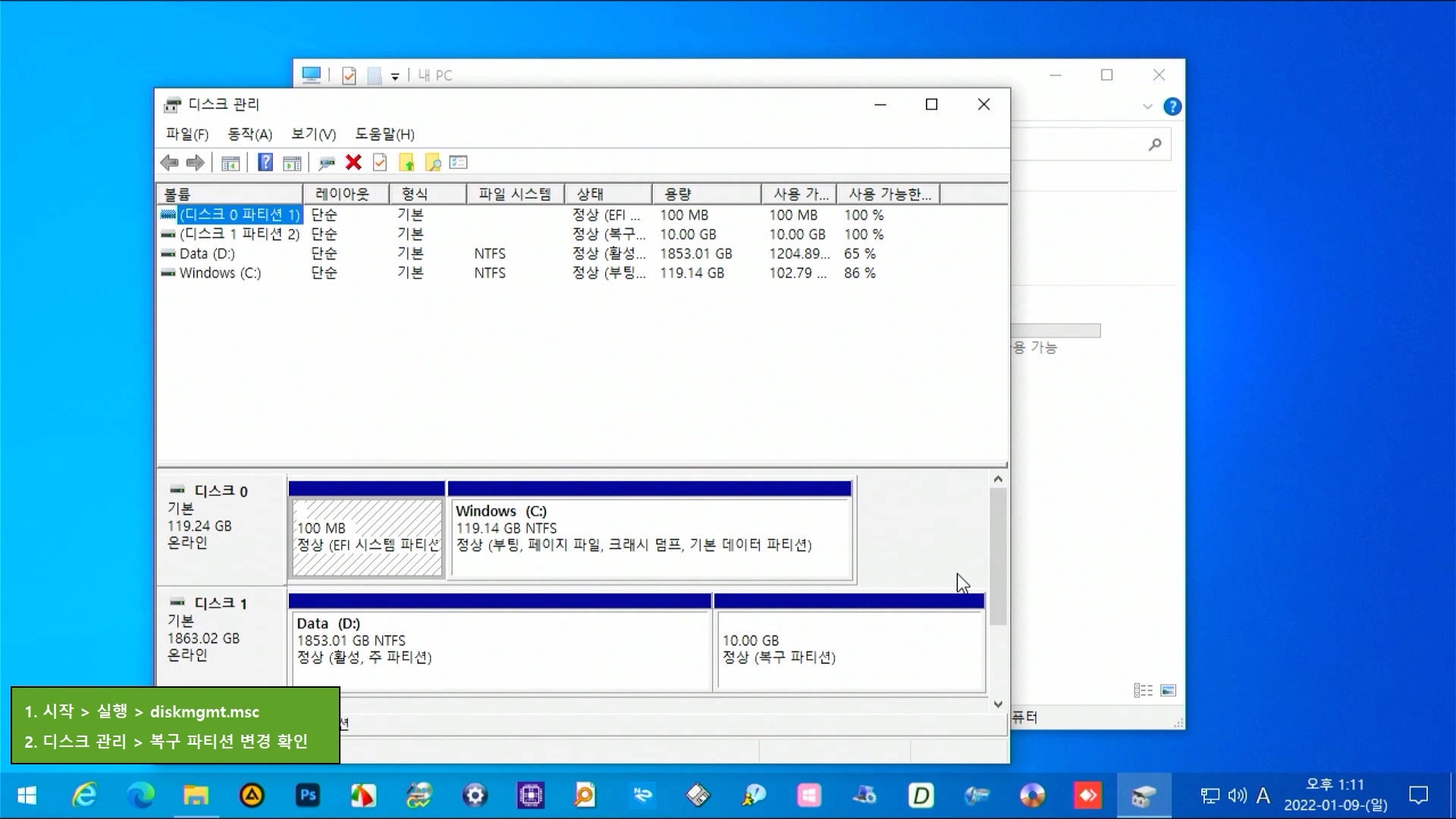This screenshot has height=819, width=1456.
Task: Click the Disk Management taskbar button
Action: [1144, 795]
